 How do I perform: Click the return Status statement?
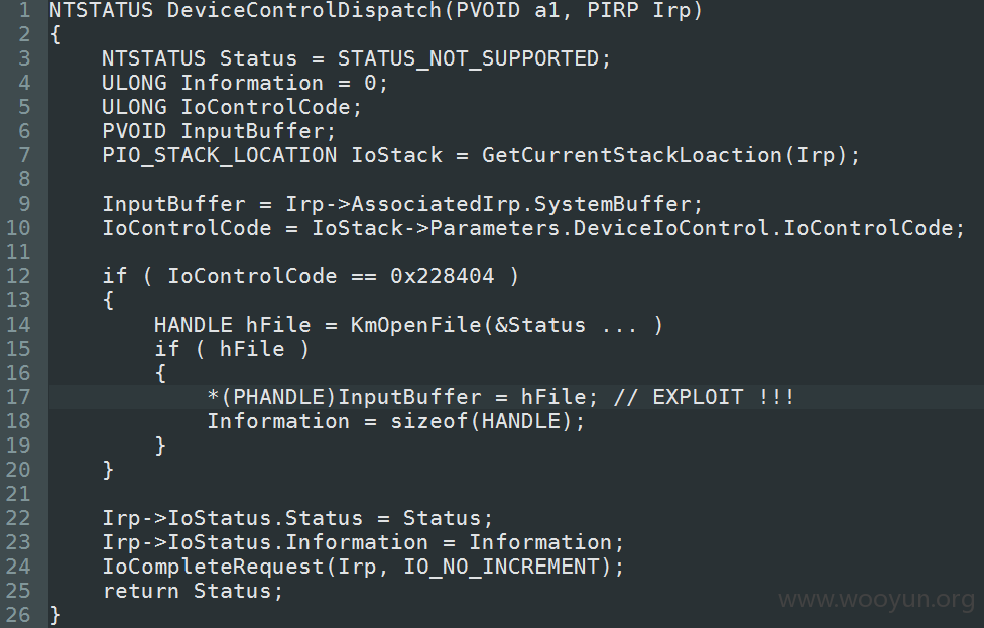pos(193,591)
